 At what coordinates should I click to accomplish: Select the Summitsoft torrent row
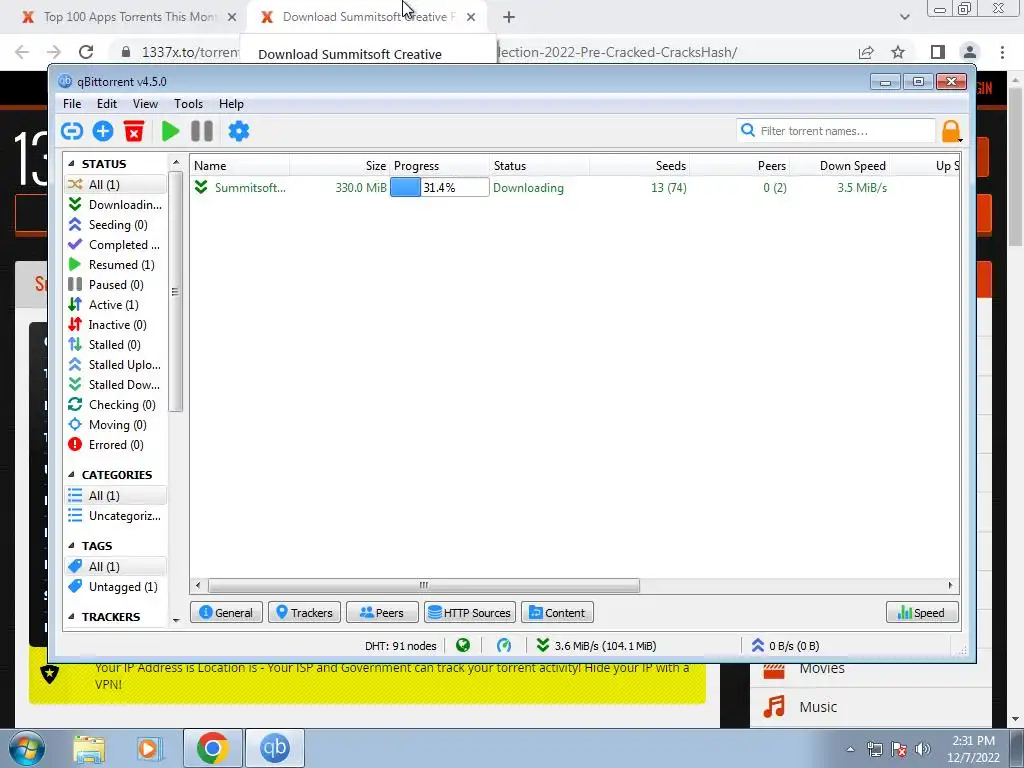[575, 188]
